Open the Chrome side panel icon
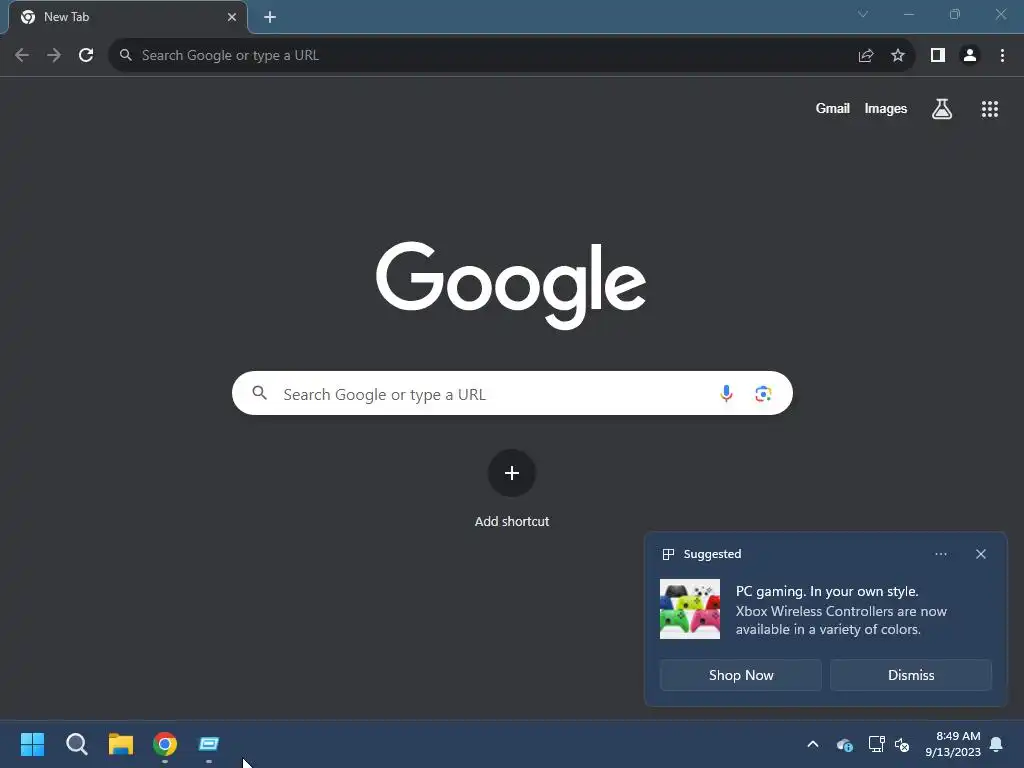The image size is (1024, 768). click(938, 56)
